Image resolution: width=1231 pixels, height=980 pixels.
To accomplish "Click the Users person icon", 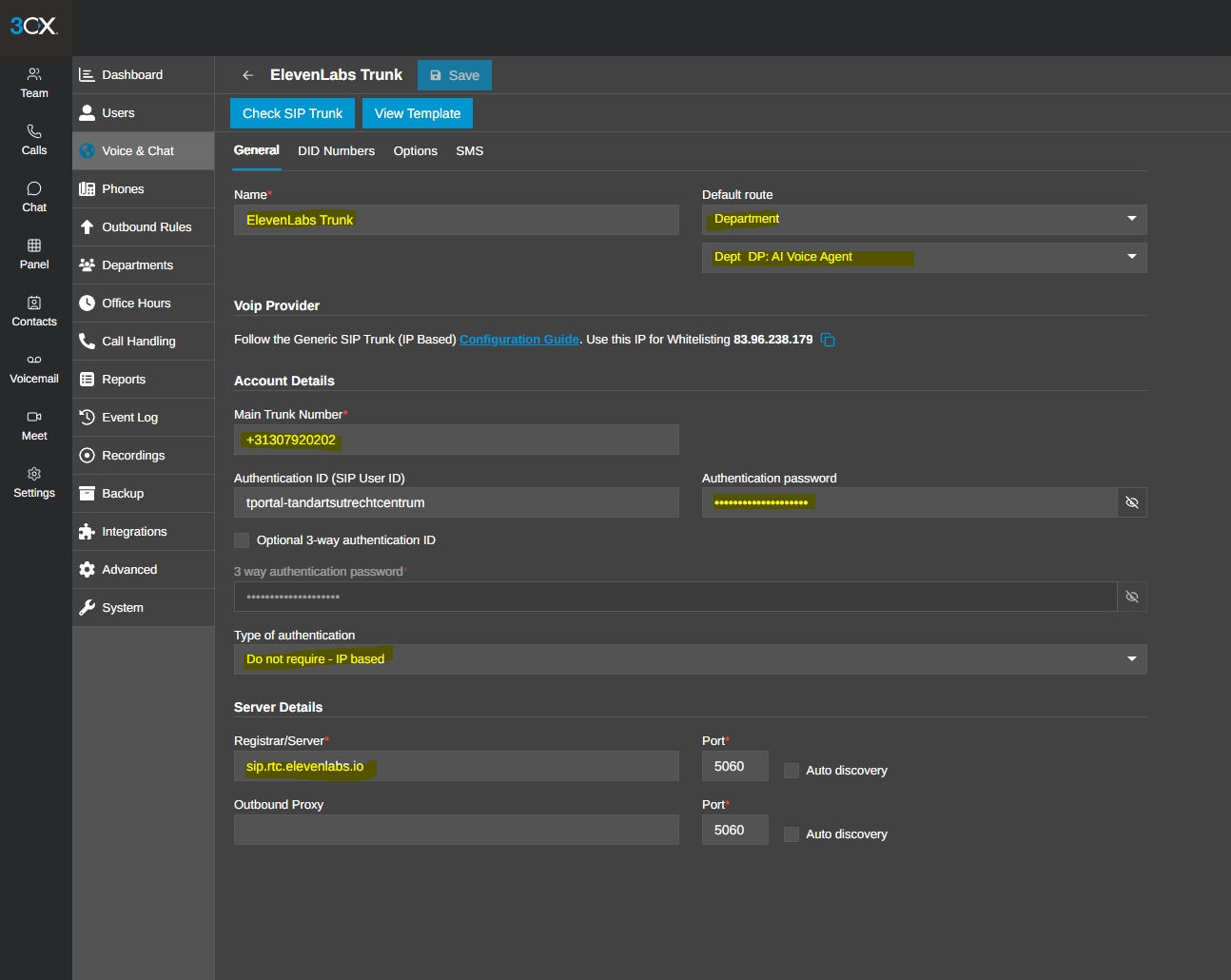I will click(x=87, y=112).
